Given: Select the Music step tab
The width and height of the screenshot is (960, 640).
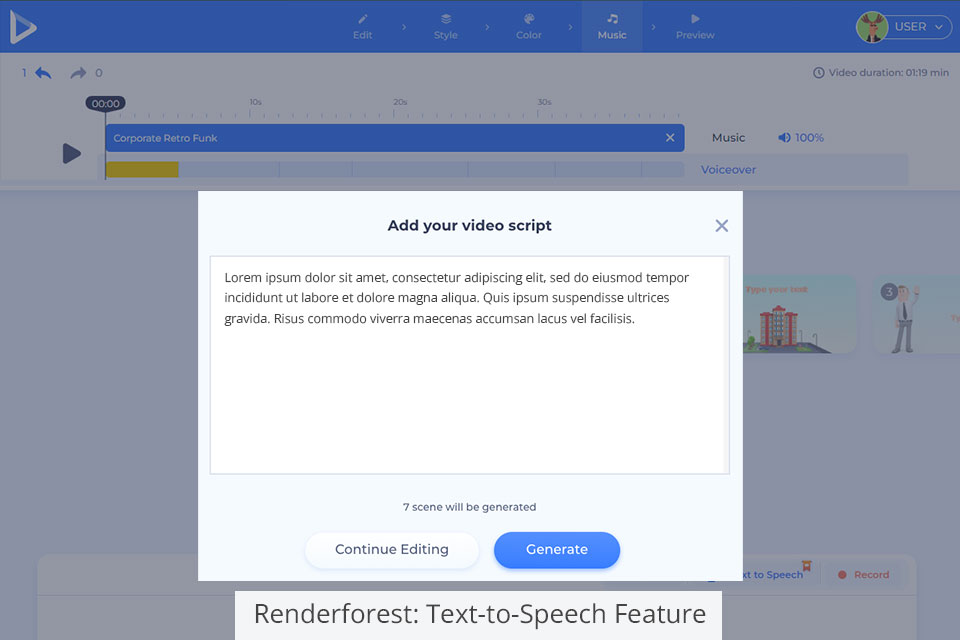Looking at the screenshot, I should point(612,27).
